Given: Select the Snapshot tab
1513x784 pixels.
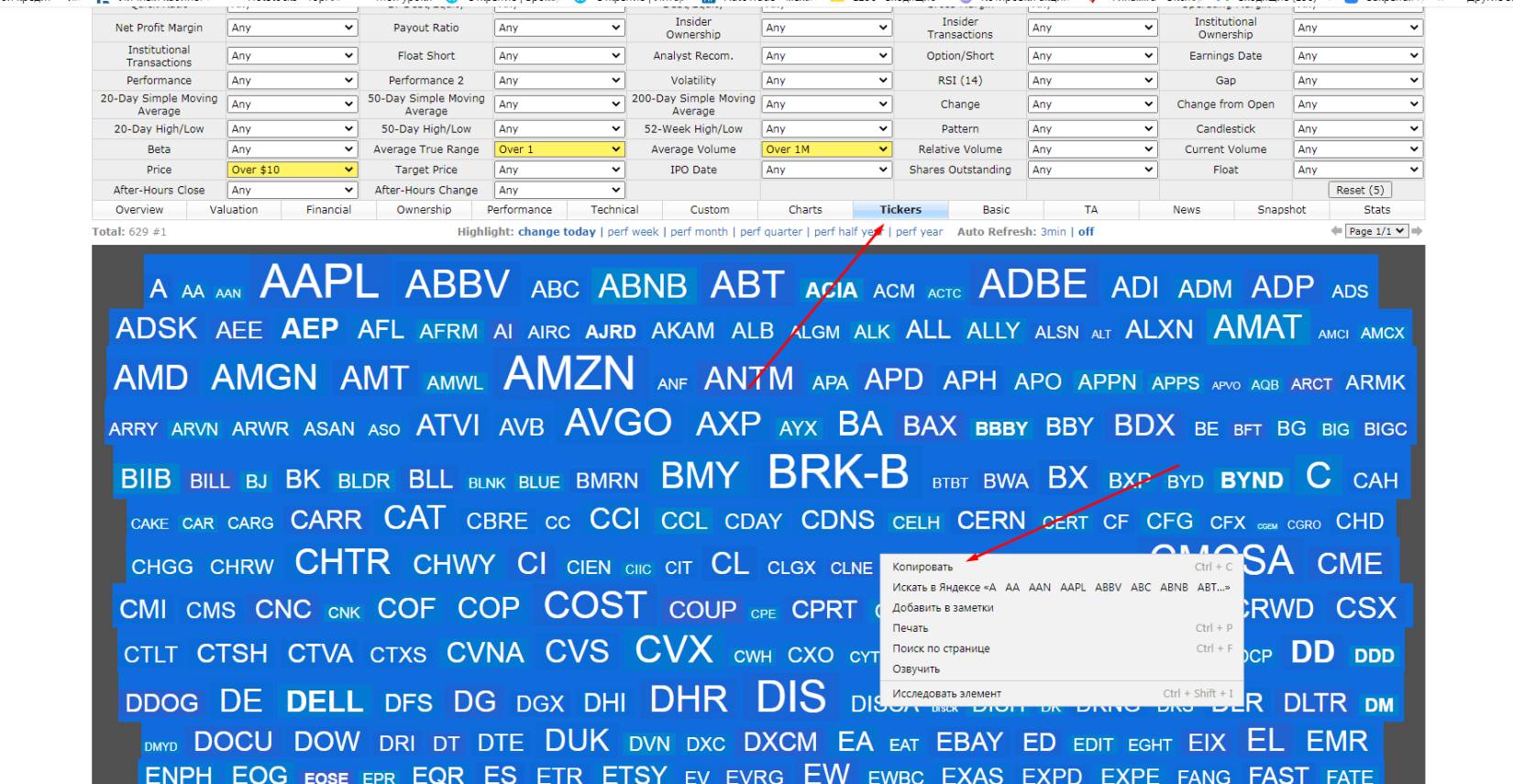Looking at the screenshot, I should point(1281,210).
